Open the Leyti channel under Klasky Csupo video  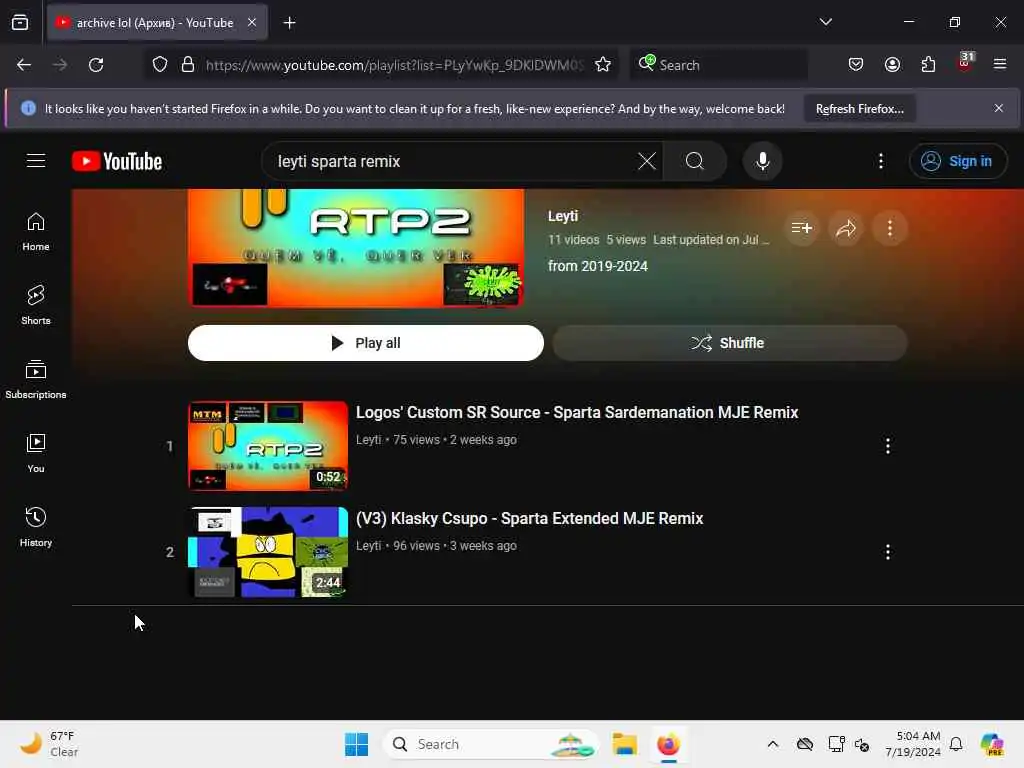368,546
